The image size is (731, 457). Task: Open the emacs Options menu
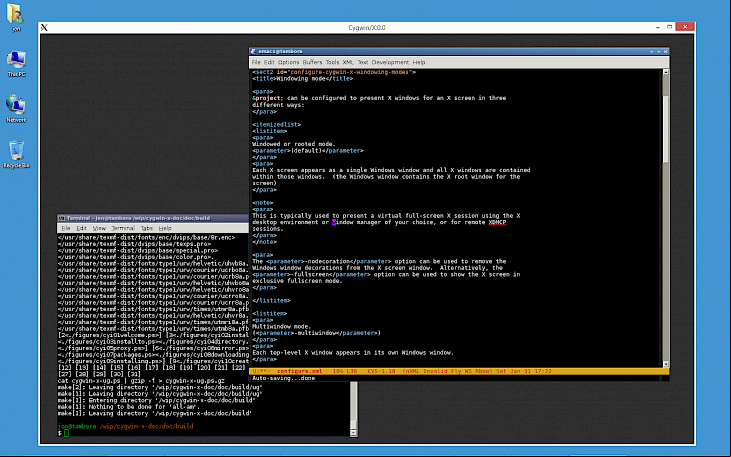pyautogui.click(x=289, y=62)
